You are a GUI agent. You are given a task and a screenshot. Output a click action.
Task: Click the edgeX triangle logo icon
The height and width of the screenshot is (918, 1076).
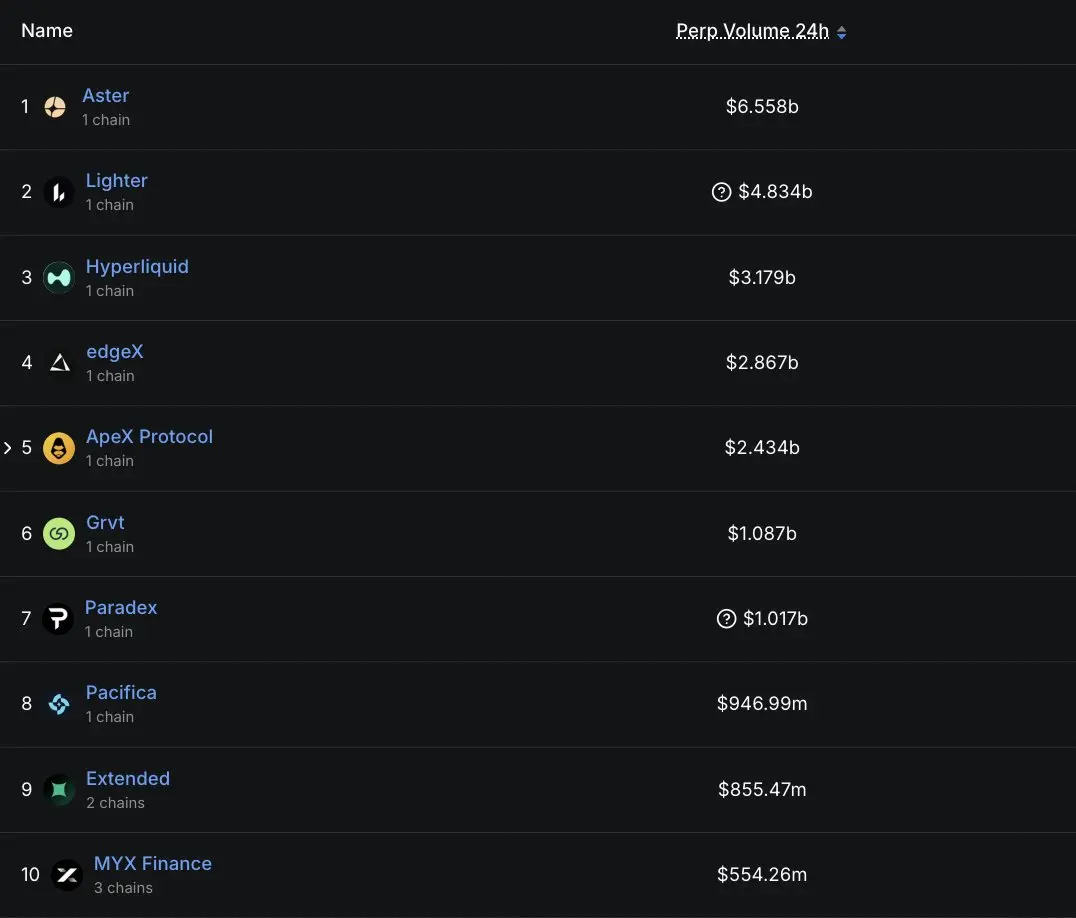pyautogui.click(x=59, y=362)
